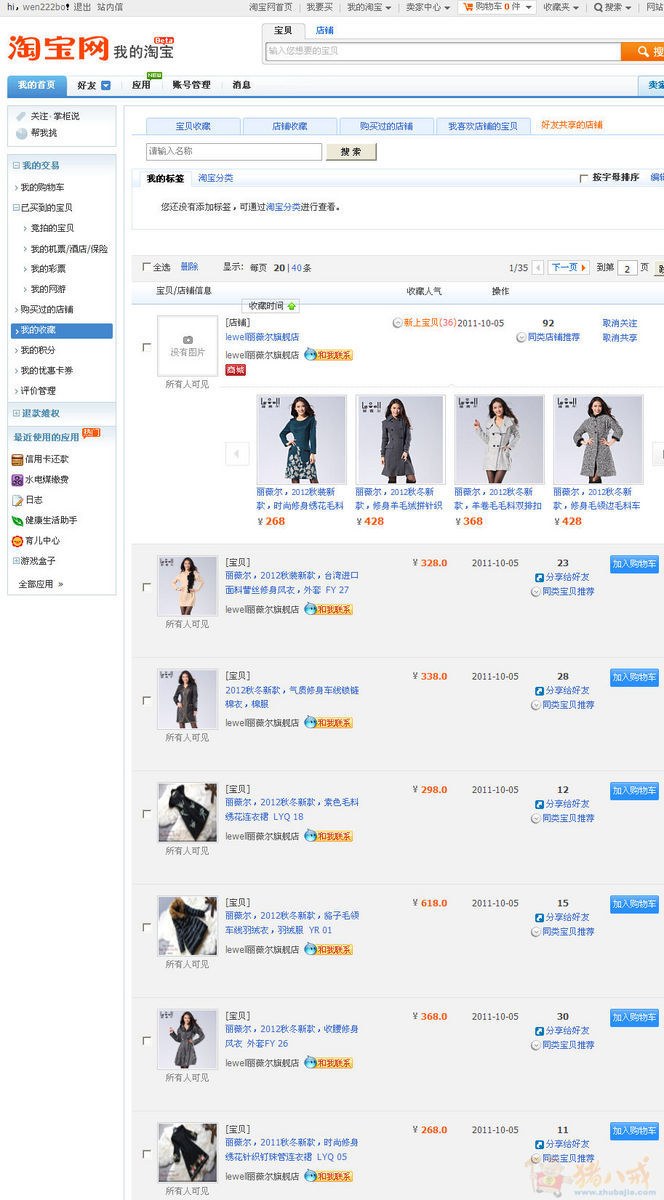The image size is (664, 1200).
Task: Click the previous-arrow on the product carousel
Action: click(237, 454)
